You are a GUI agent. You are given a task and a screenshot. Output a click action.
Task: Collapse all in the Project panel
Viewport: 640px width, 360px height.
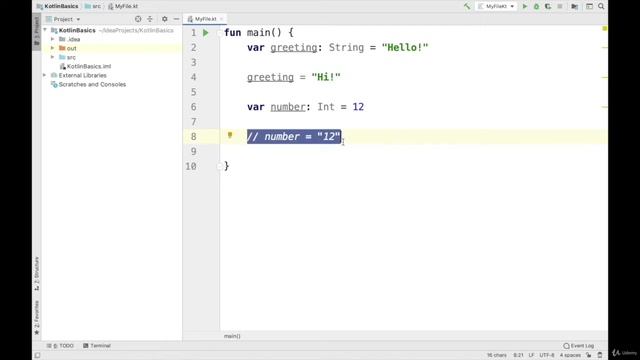[x=150, y=19]
